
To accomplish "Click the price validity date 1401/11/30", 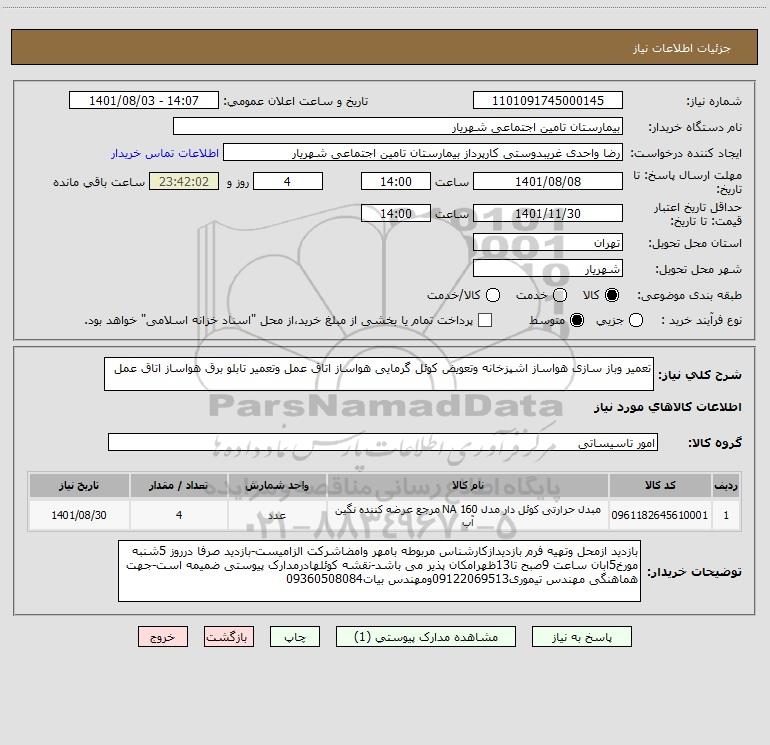I will [x=548, y=213].
